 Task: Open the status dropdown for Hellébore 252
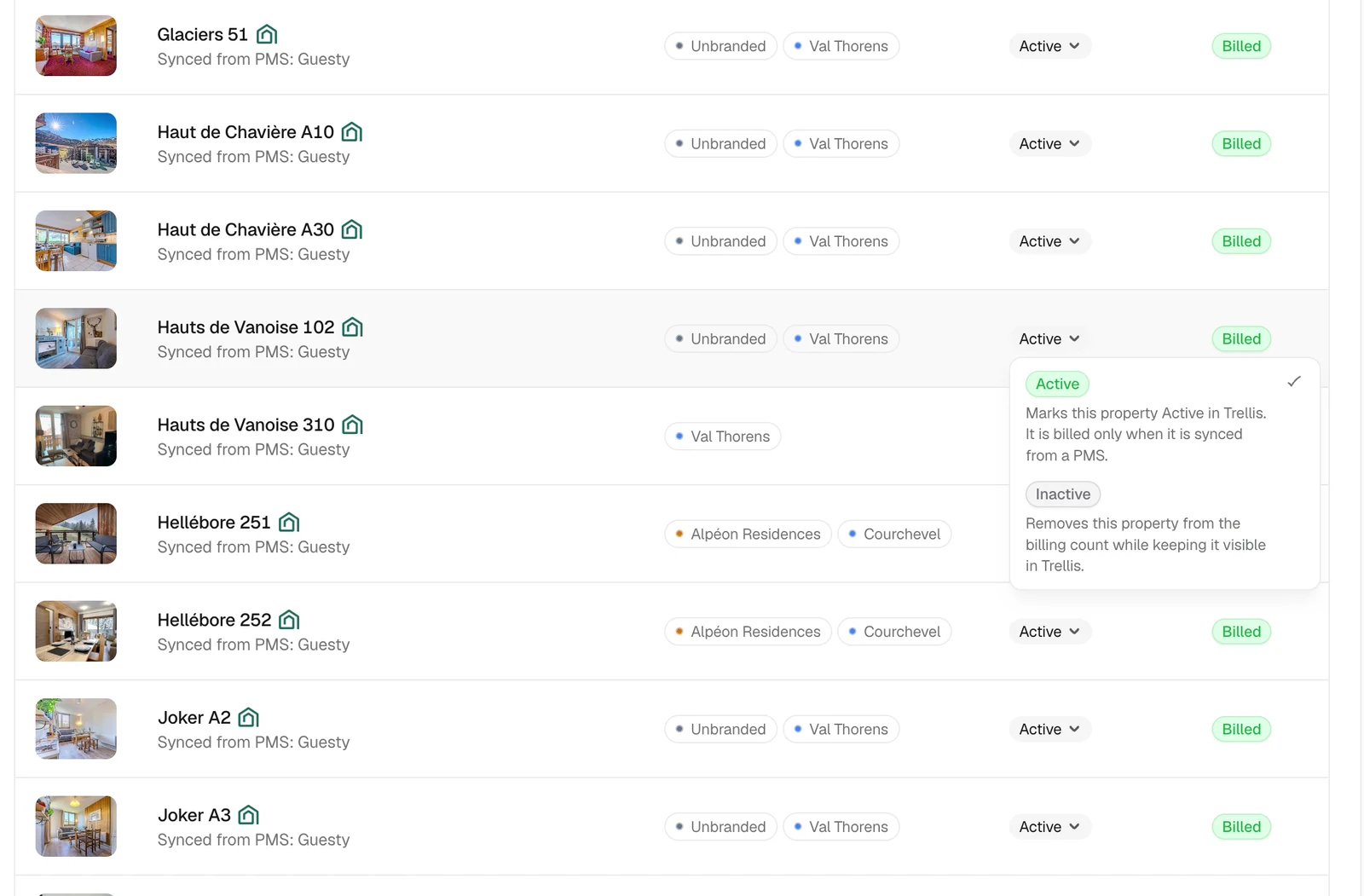tap(1050, 632)
